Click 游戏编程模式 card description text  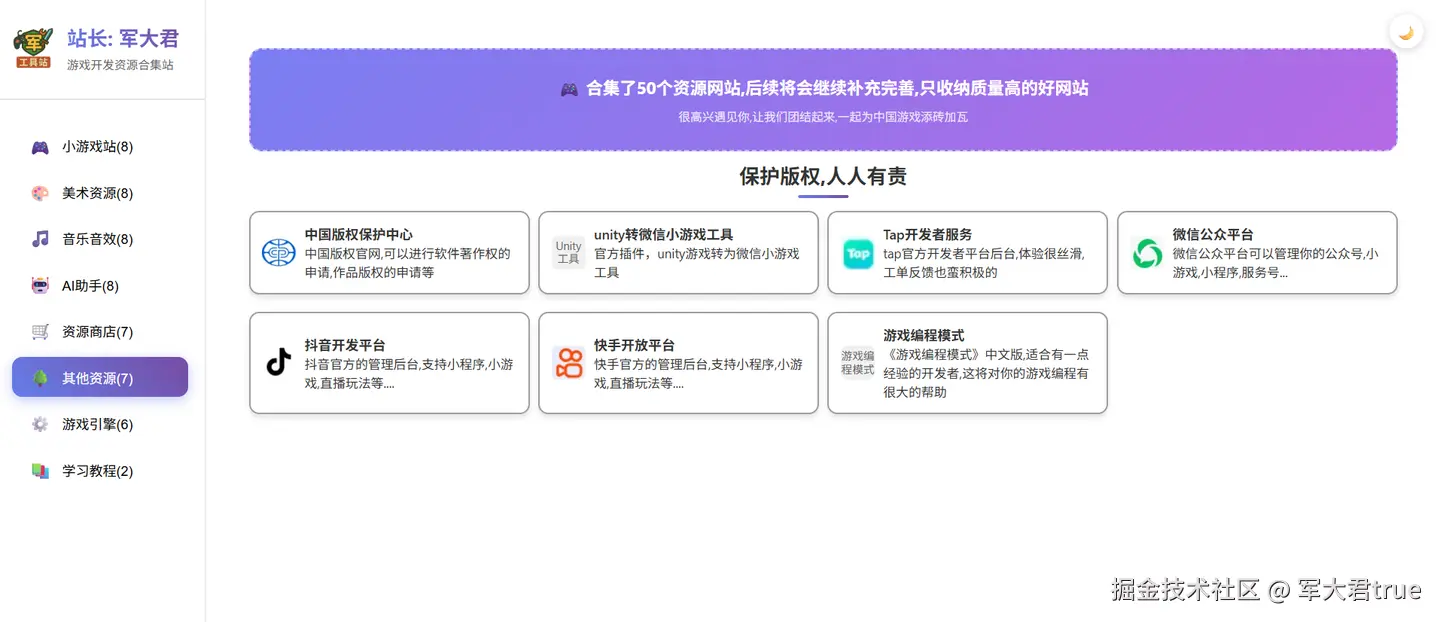(986, 373)
